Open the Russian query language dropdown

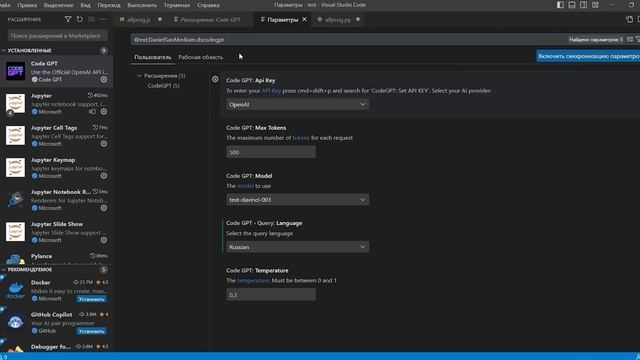[298, 247]
